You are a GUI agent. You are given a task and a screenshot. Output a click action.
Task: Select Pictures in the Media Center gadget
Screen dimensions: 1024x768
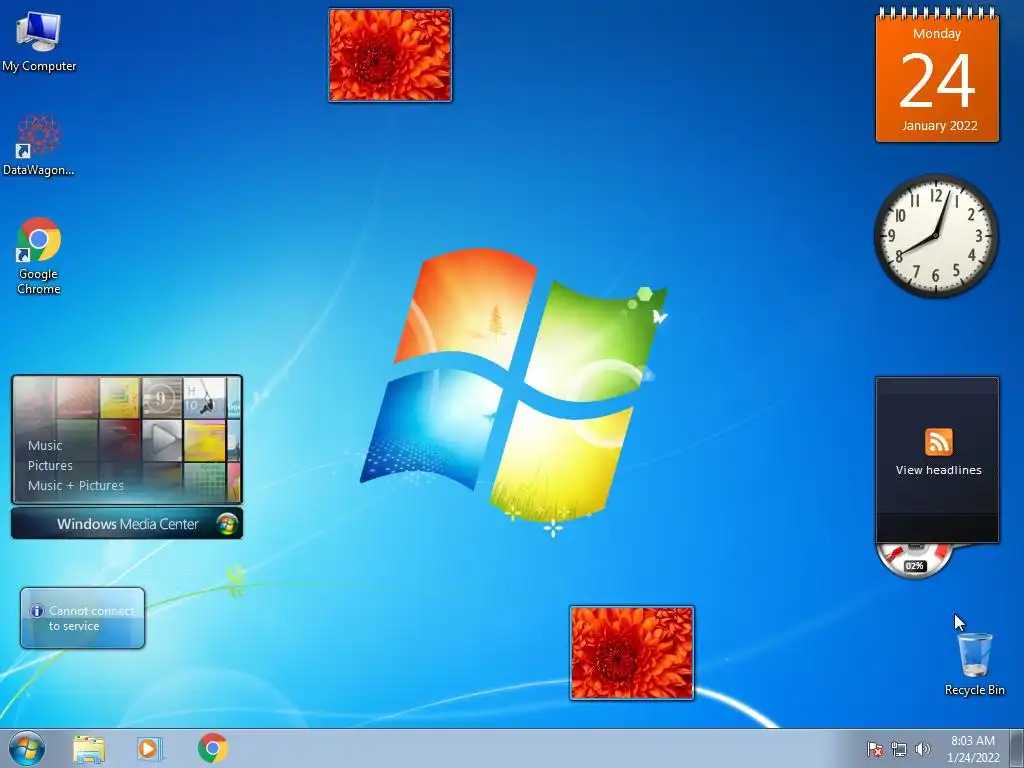50,466
